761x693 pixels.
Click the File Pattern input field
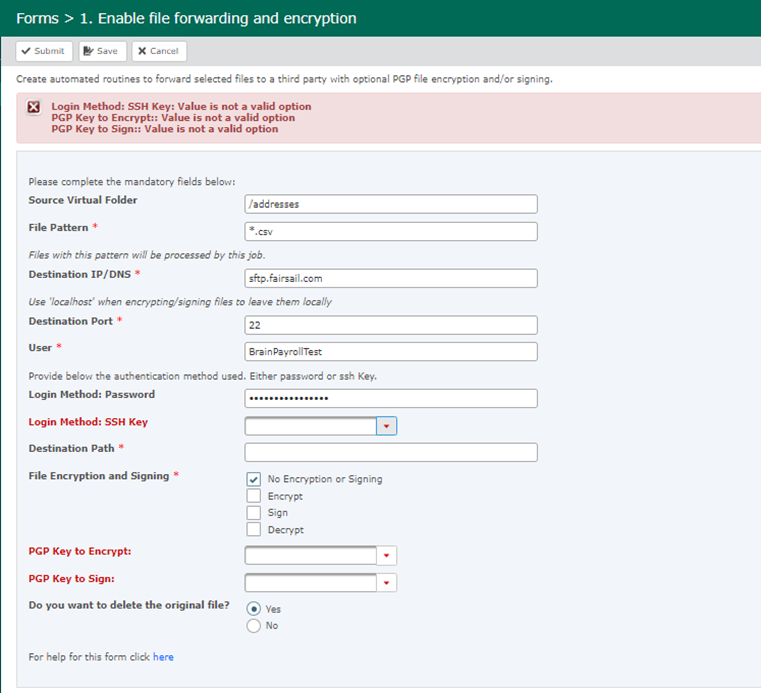[x=391, y=231]
